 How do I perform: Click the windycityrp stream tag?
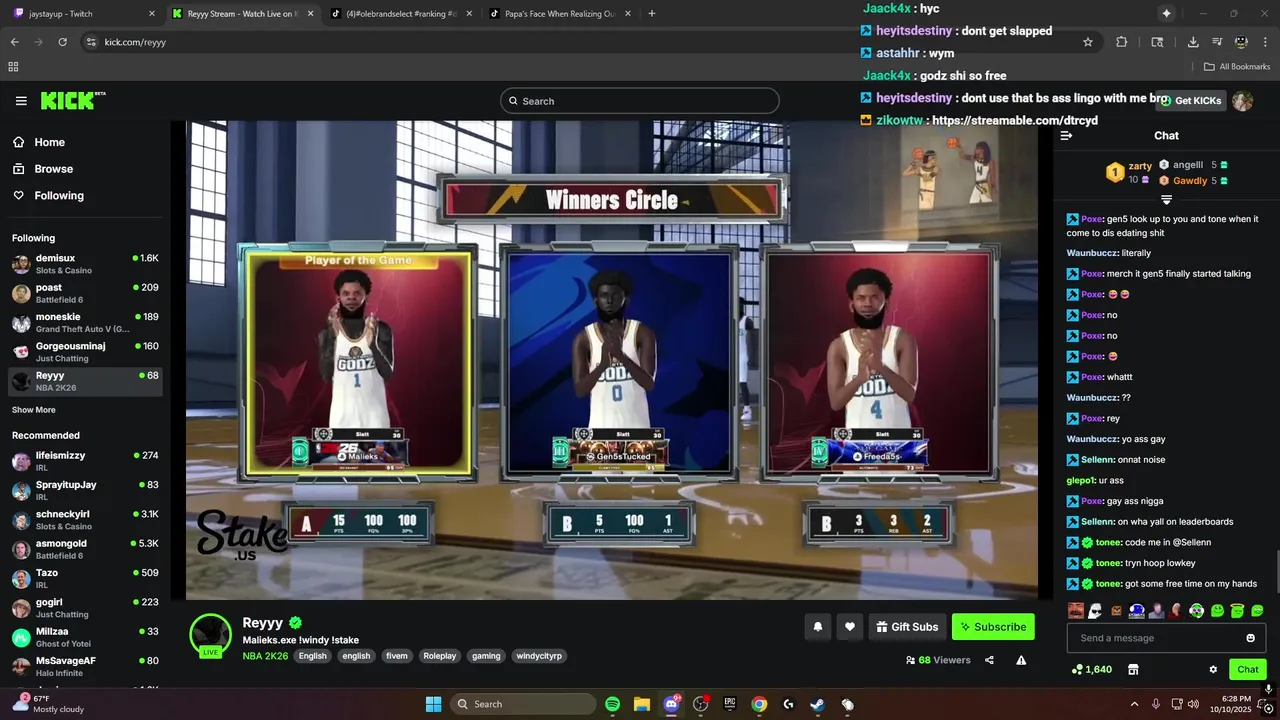[x=539, y=656]
